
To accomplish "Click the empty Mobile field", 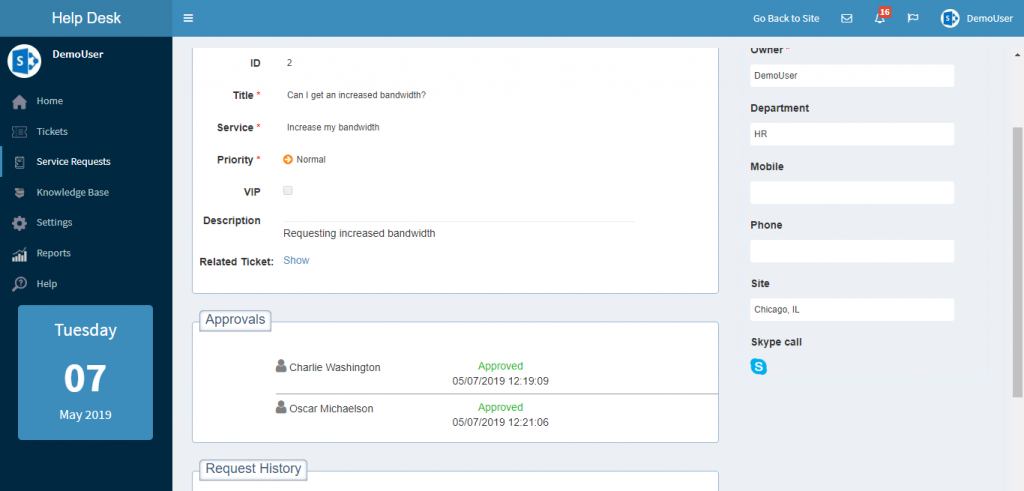I will tap(852, 193).
